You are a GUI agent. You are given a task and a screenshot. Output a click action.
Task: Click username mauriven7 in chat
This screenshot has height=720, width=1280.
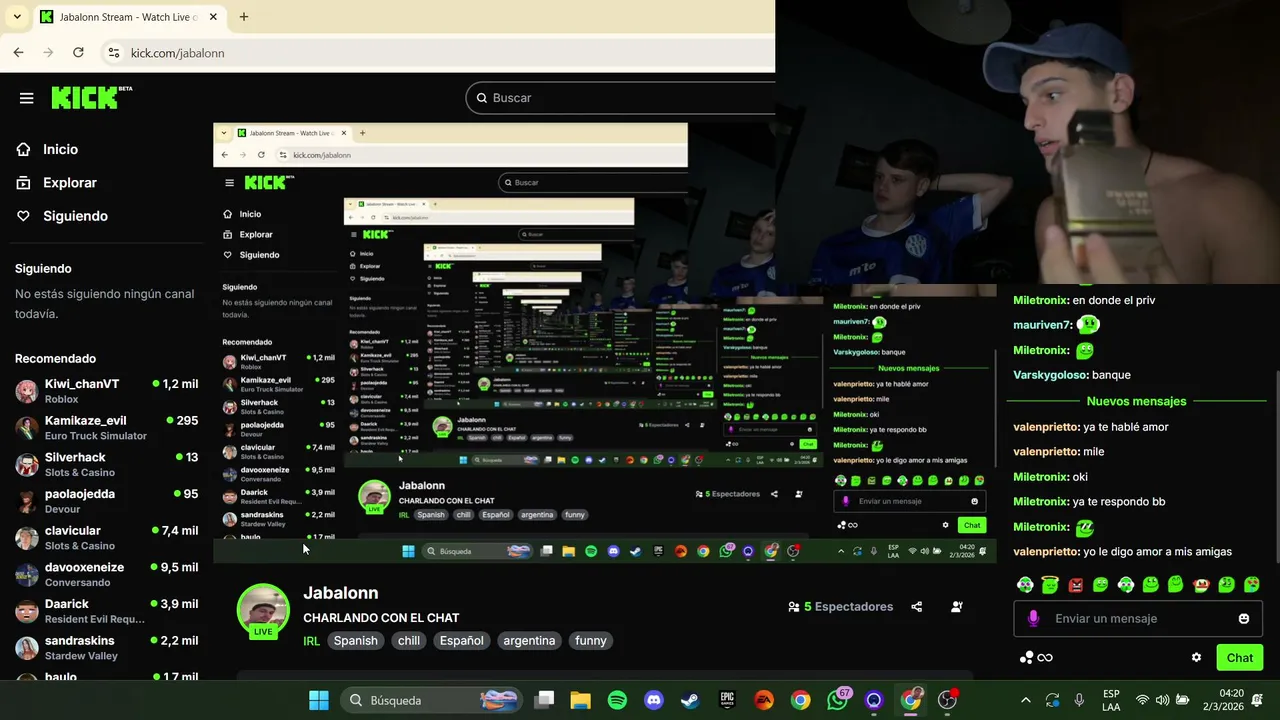1041,325
